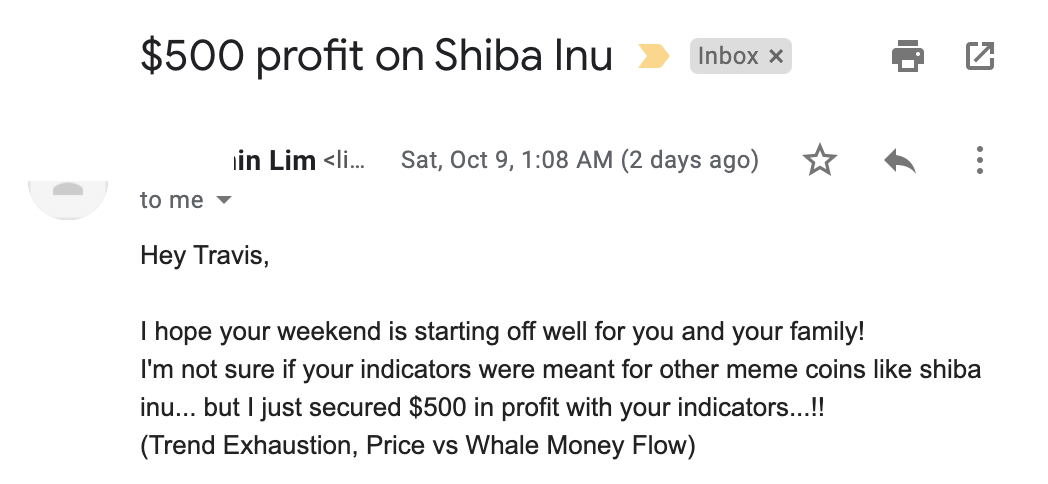Click the line mentioning 'other meme coins'
The width and height of the screenshot is (1048, 484).
[561, 370]
